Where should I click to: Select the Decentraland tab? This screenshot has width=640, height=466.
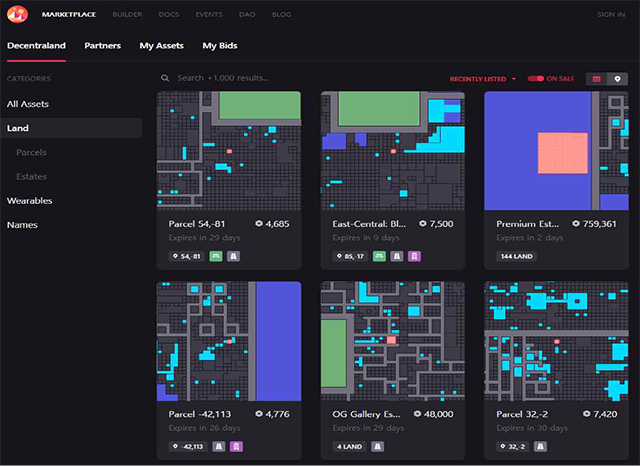point(36,46)
